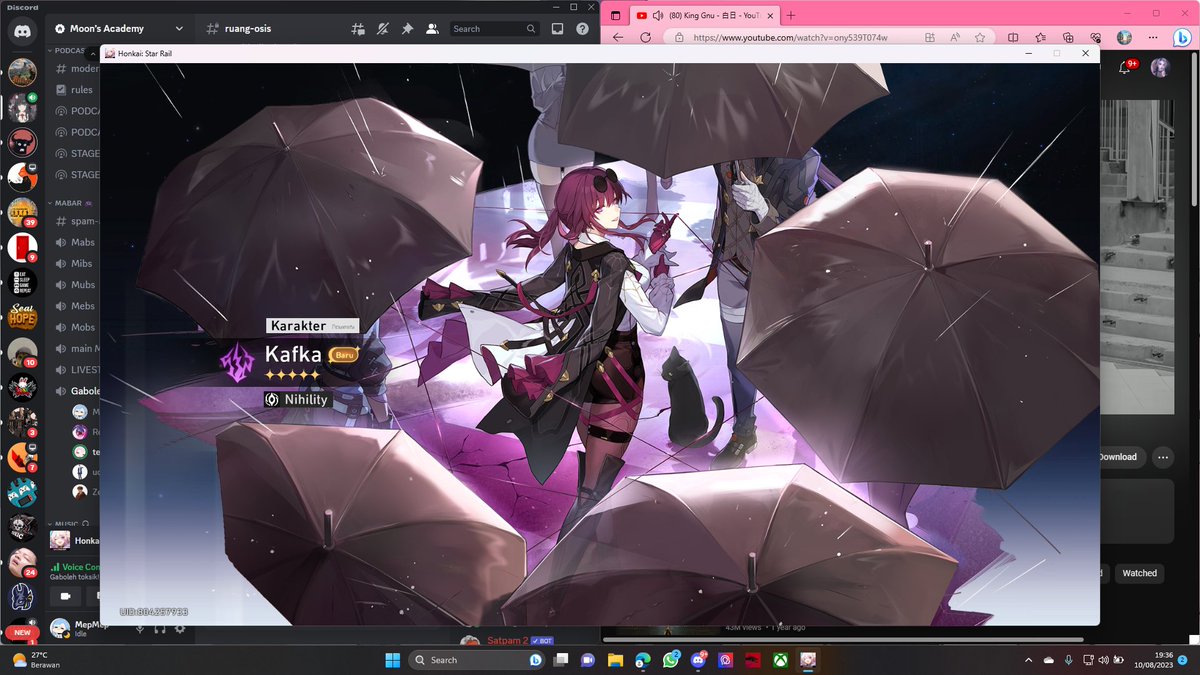Deafen headphones in Discord user panel
This screenshot has height=675, width=1200.
click(160, 628)
